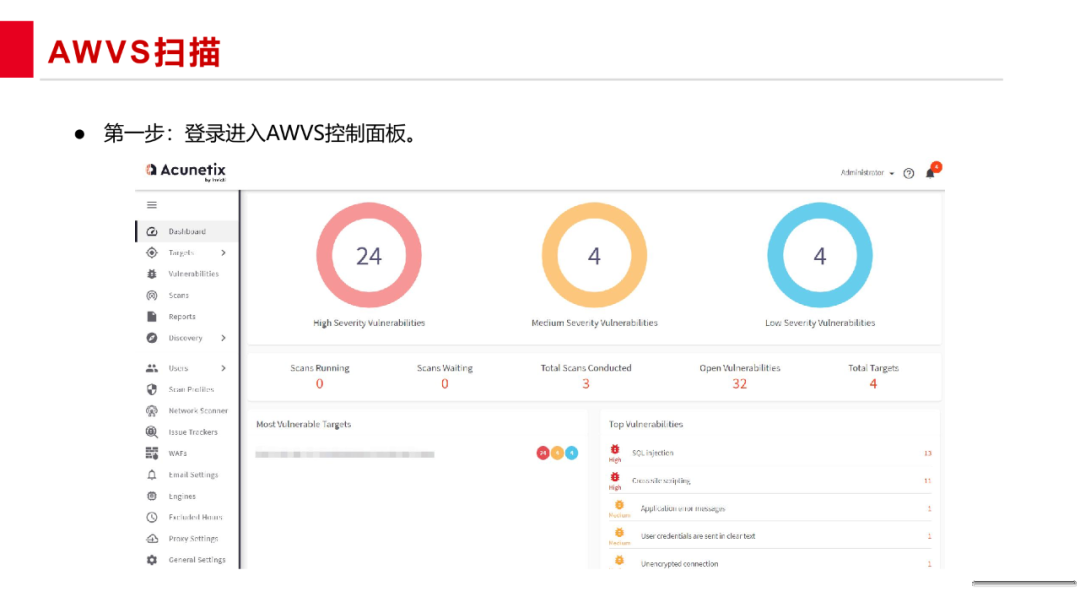Click the Scans Running value 0
Screen dimensions: 1080x608
point(320,384)
